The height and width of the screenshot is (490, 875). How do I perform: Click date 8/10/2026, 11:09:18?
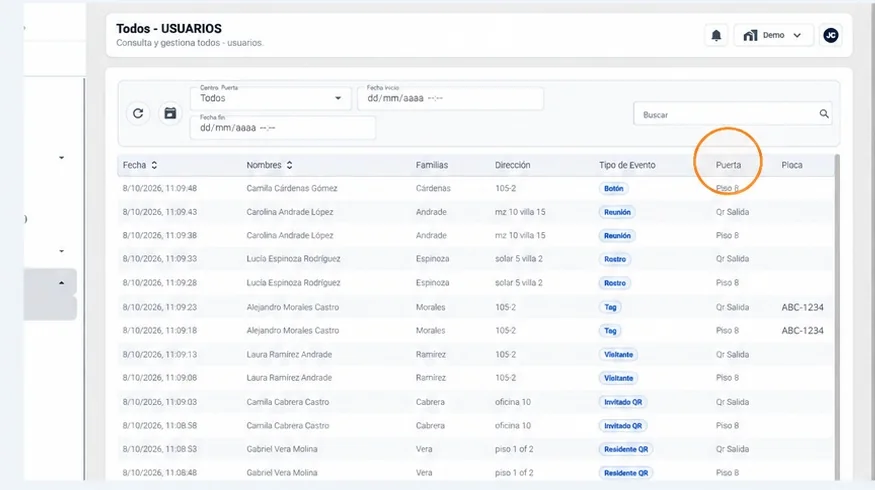point(160,330)
